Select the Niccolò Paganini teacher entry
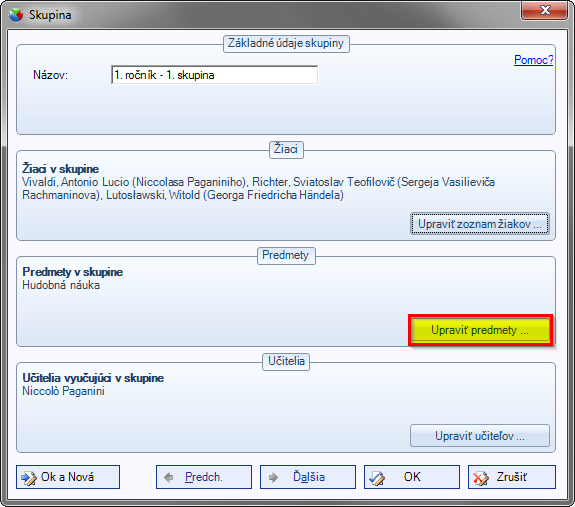This screenshot has width=575, height=507. (63, 391)
